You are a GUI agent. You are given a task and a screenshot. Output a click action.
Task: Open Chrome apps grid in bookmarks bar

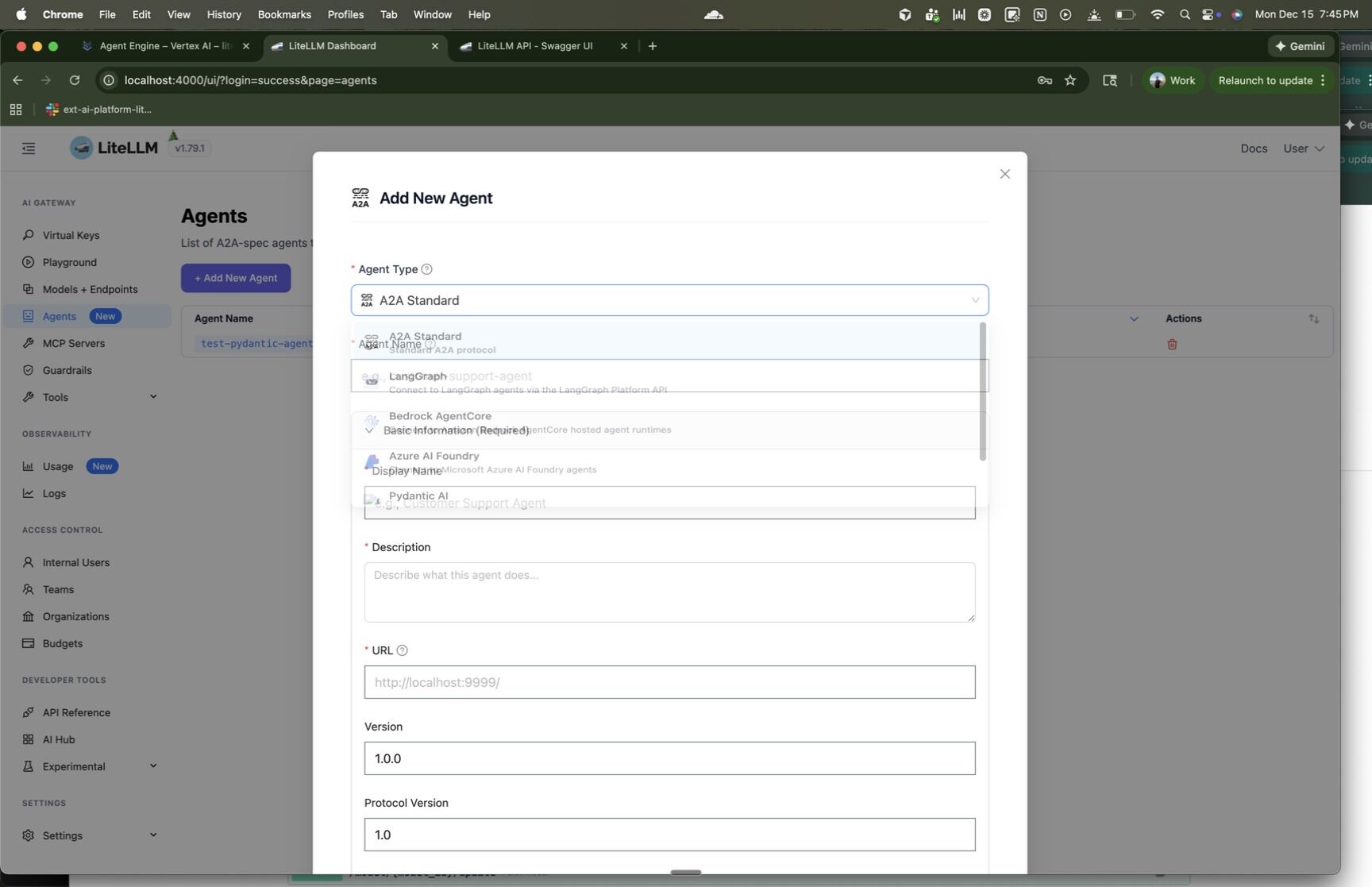16,110
